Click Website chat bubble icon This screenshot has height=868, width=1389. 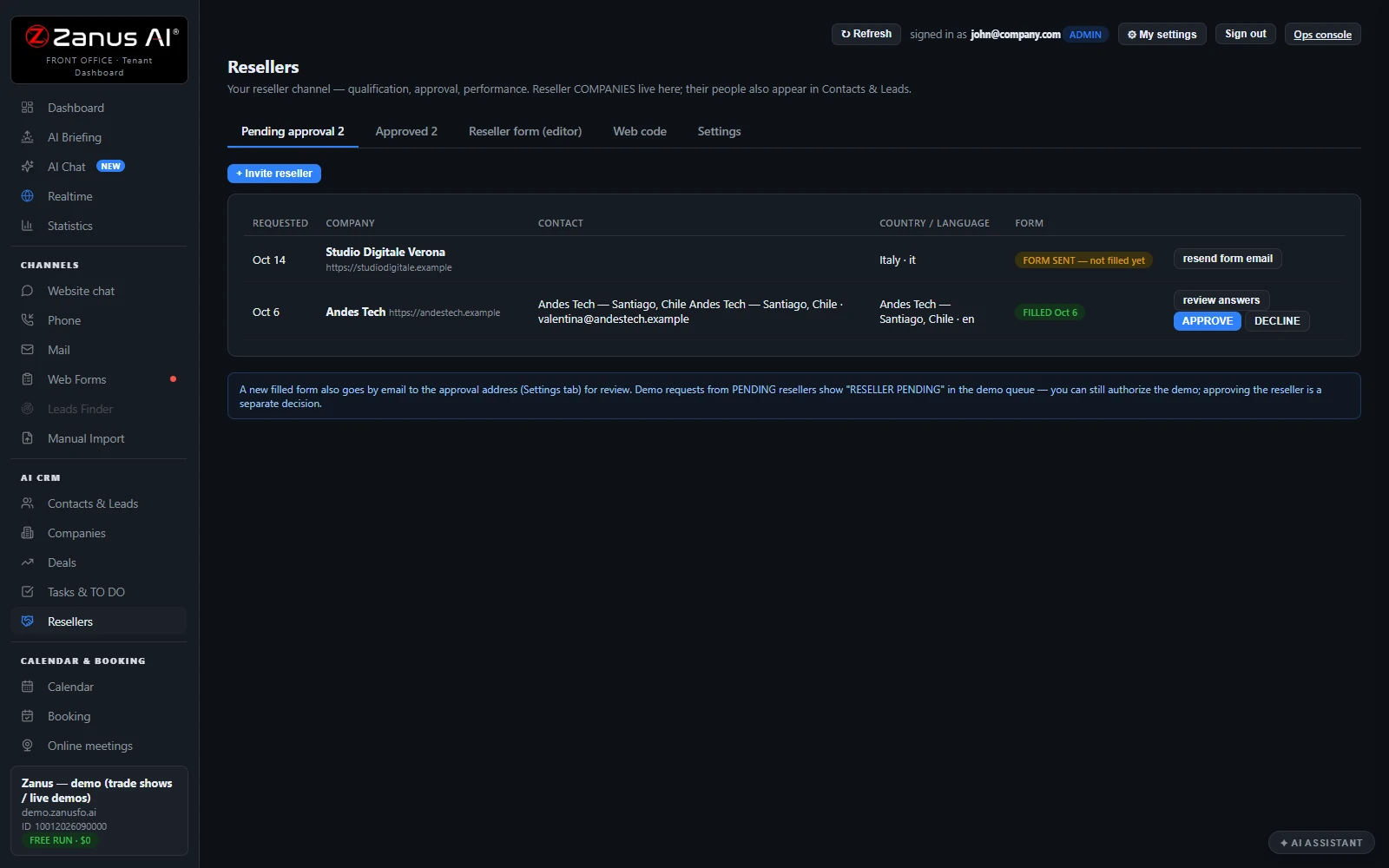click(x=27, y=291)
